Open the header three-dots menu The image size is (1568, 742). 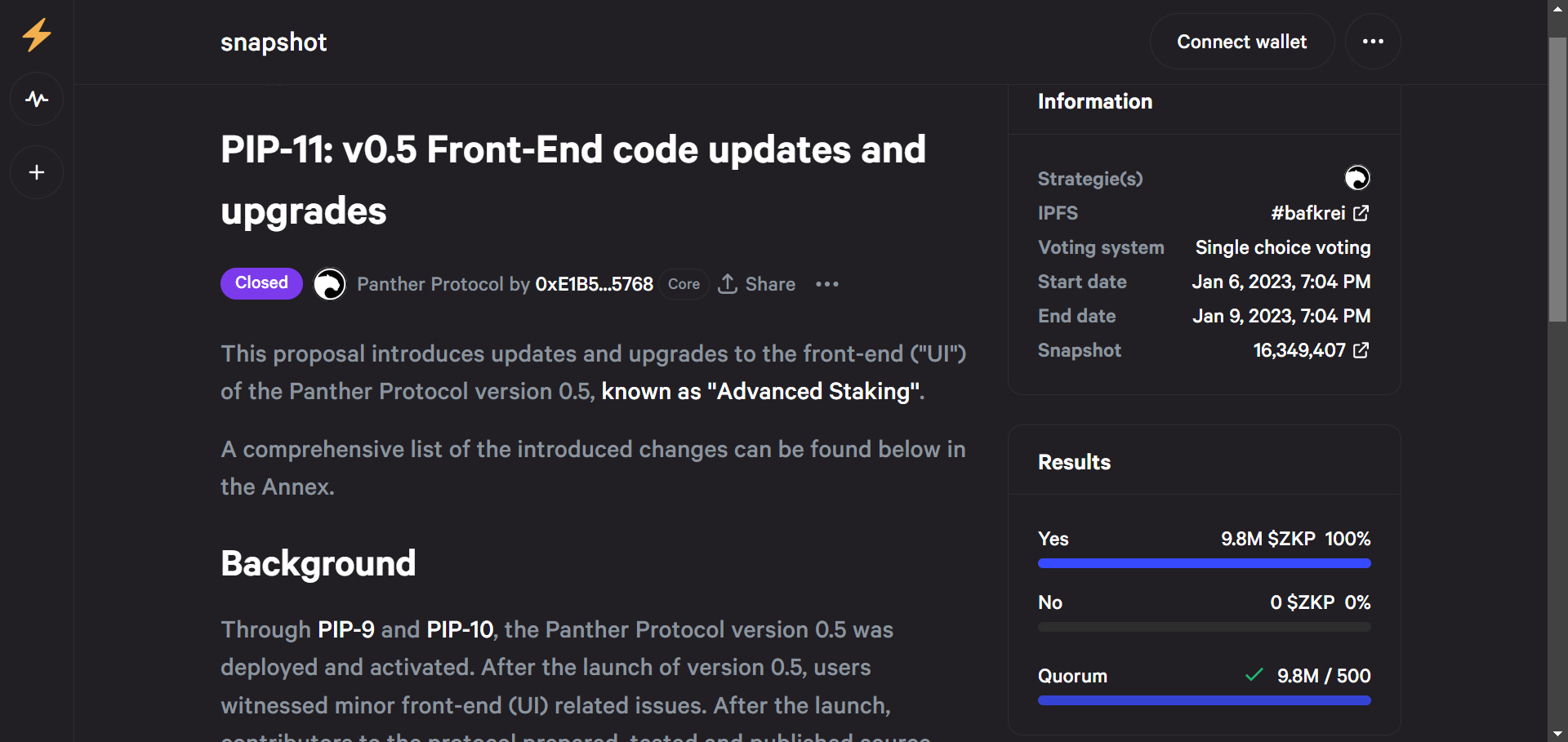point(1373,42)
